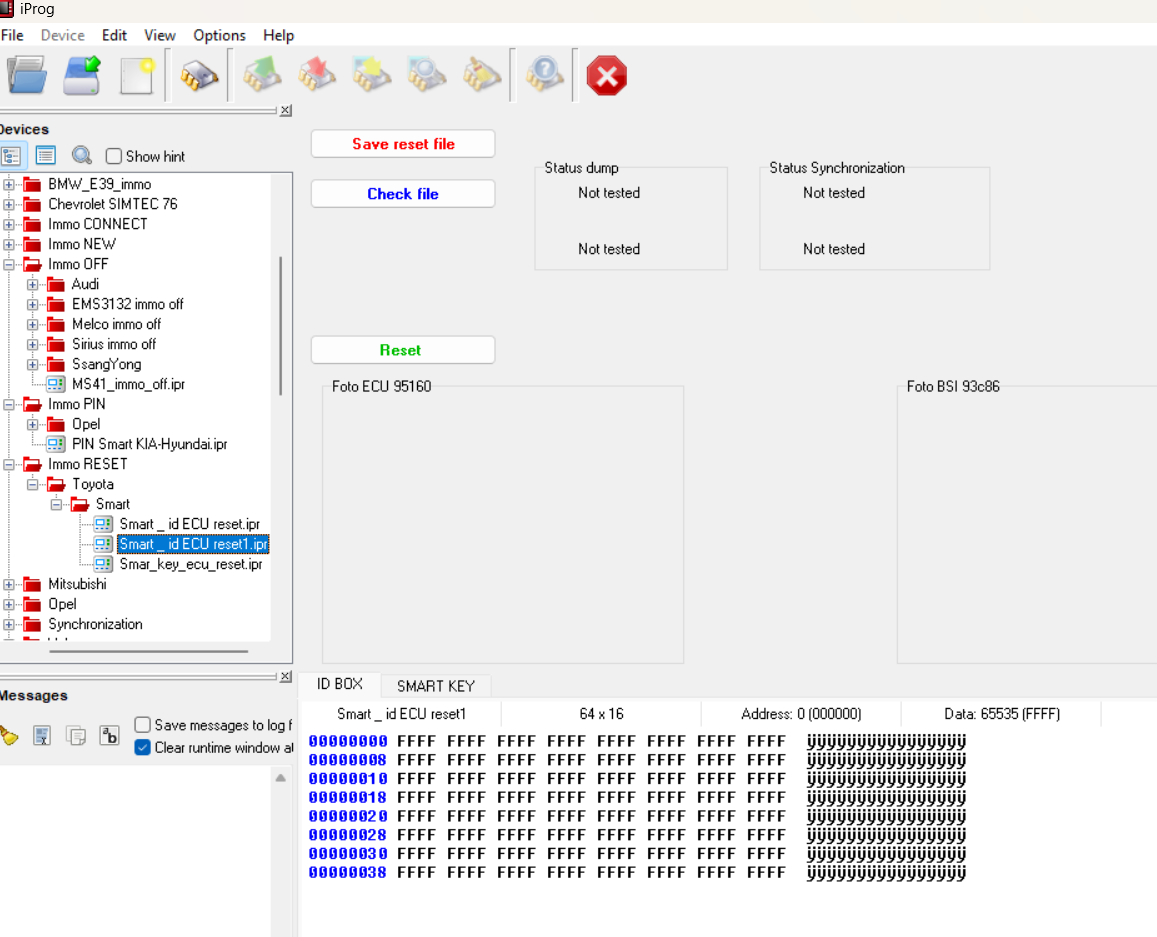Click the magnifier search icon in Devices panel
Image resolution: width=1157 pixels, height=937 pixels.
pyautogui.click(x=82, y=156)
